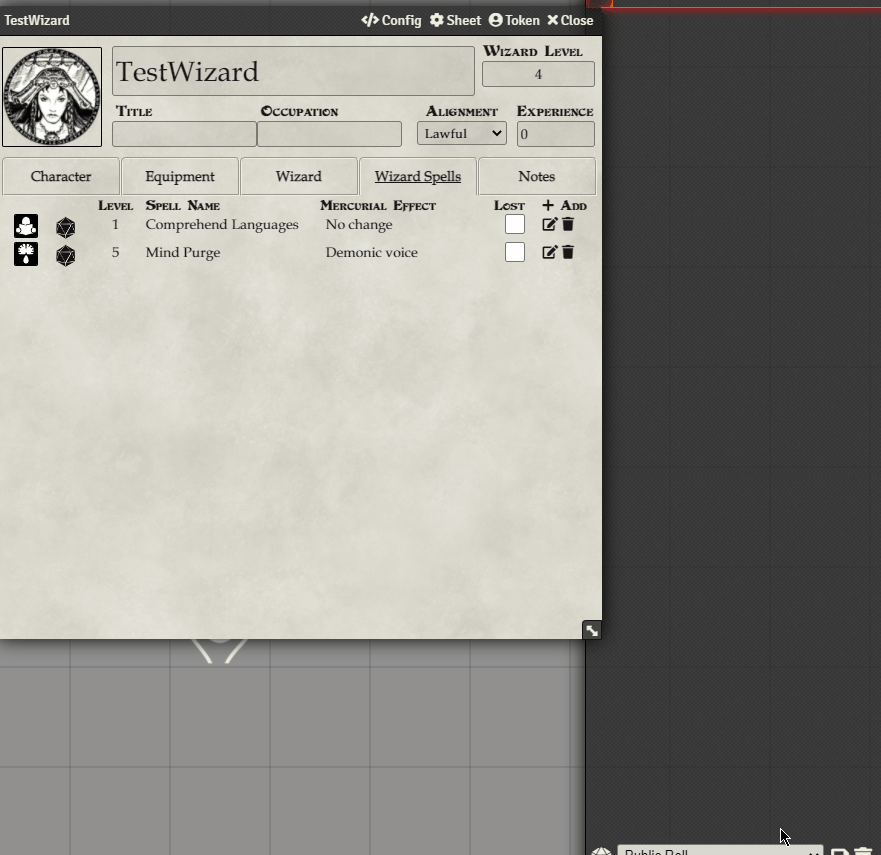Switch to the Wizard tab

(298, 176)
